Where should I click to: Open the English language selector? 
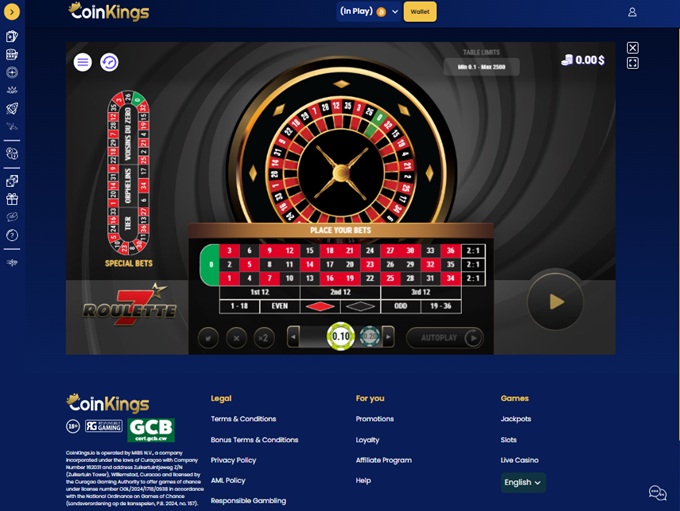click(x=523, y=482)
